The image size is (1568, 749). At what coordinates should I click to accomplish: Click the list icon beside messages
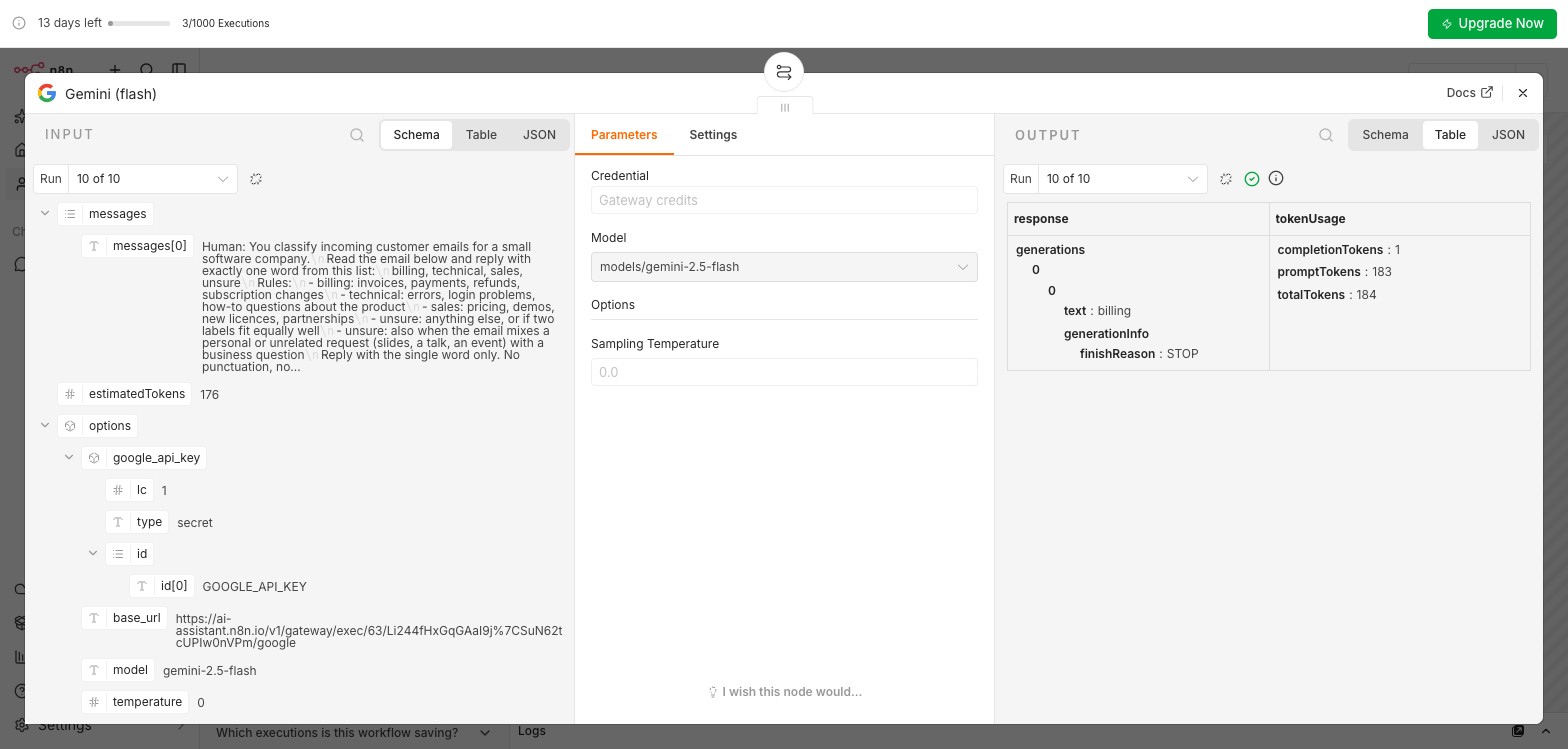pyautogui.click(x=70, y=214)
